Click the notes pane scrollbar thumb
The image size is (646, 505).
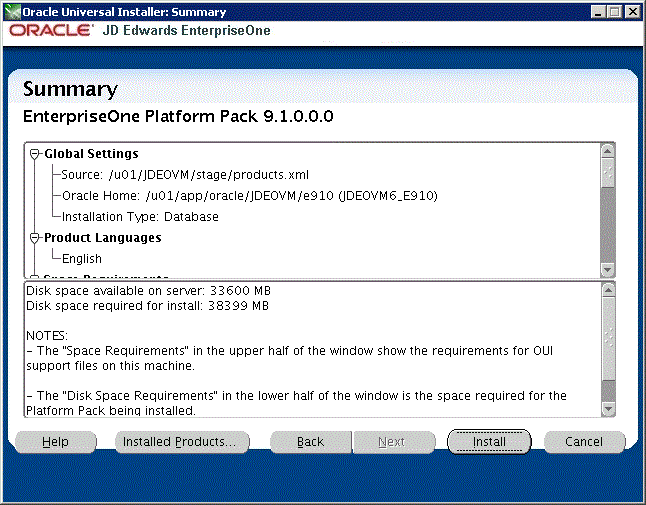[609, 338]
